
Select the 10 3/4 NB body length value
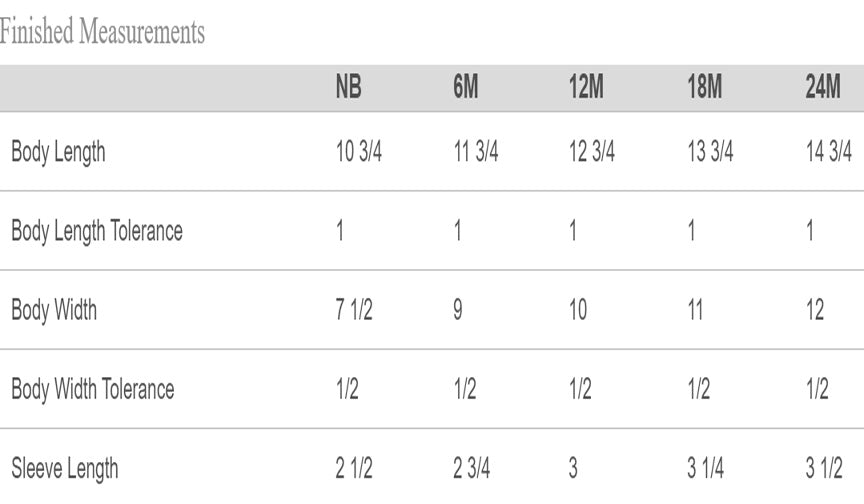coord(359,151)
